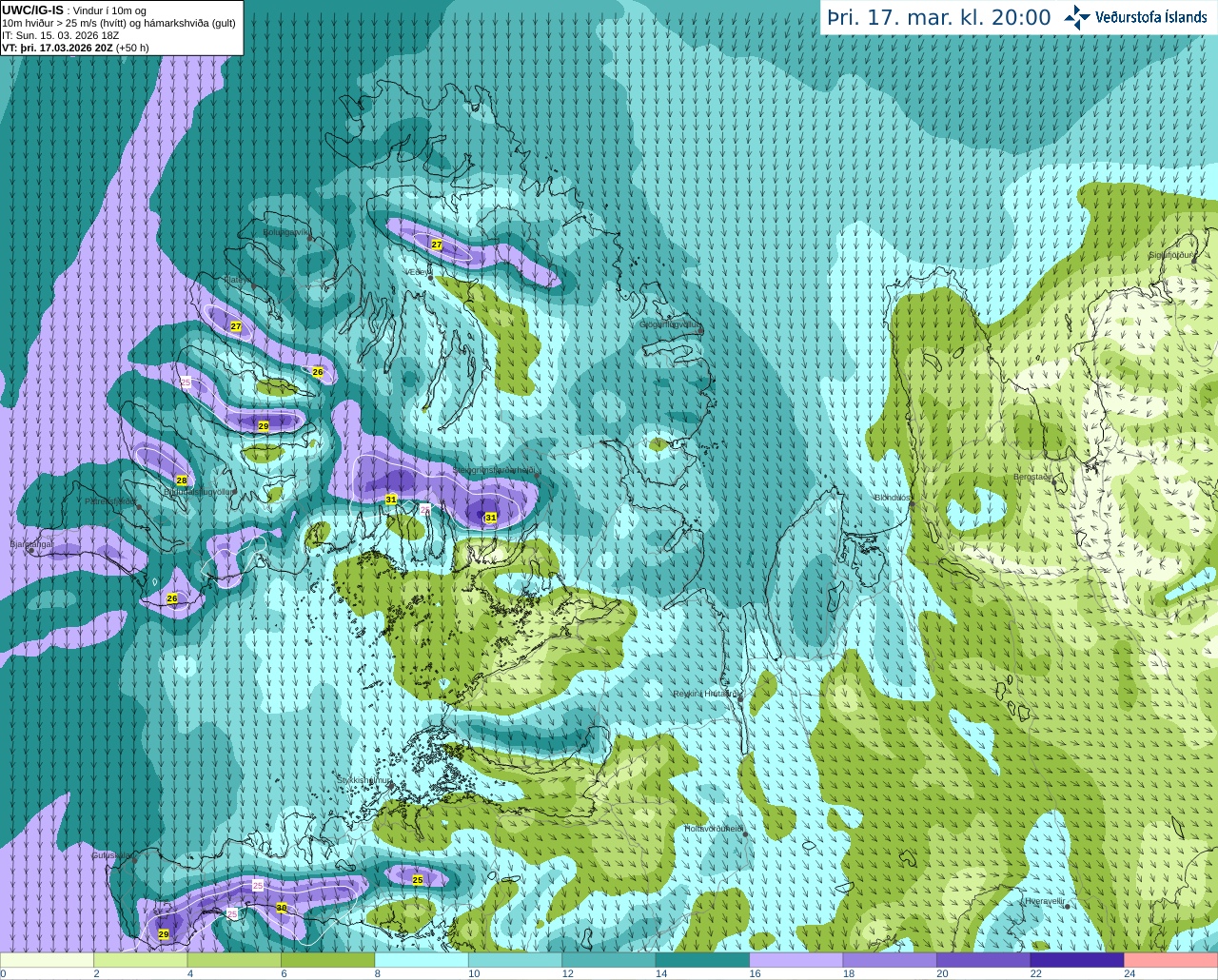Click the yellow '27' marker below Flateyri
This screenshot has height=980, width=1218.
click(x=236, y=326)
